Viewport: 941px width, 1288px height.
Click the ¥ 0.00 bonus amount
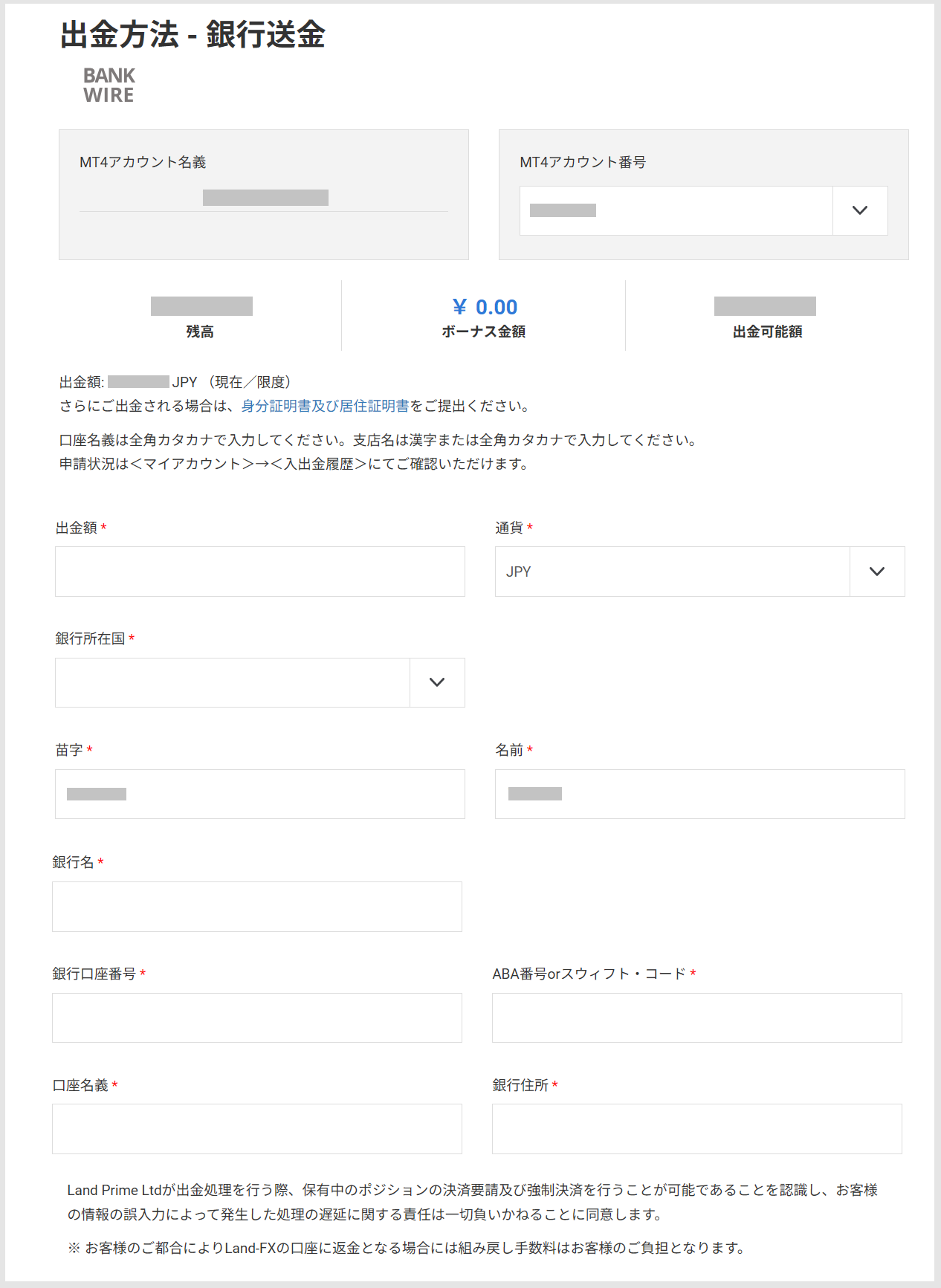click(484, 307)
